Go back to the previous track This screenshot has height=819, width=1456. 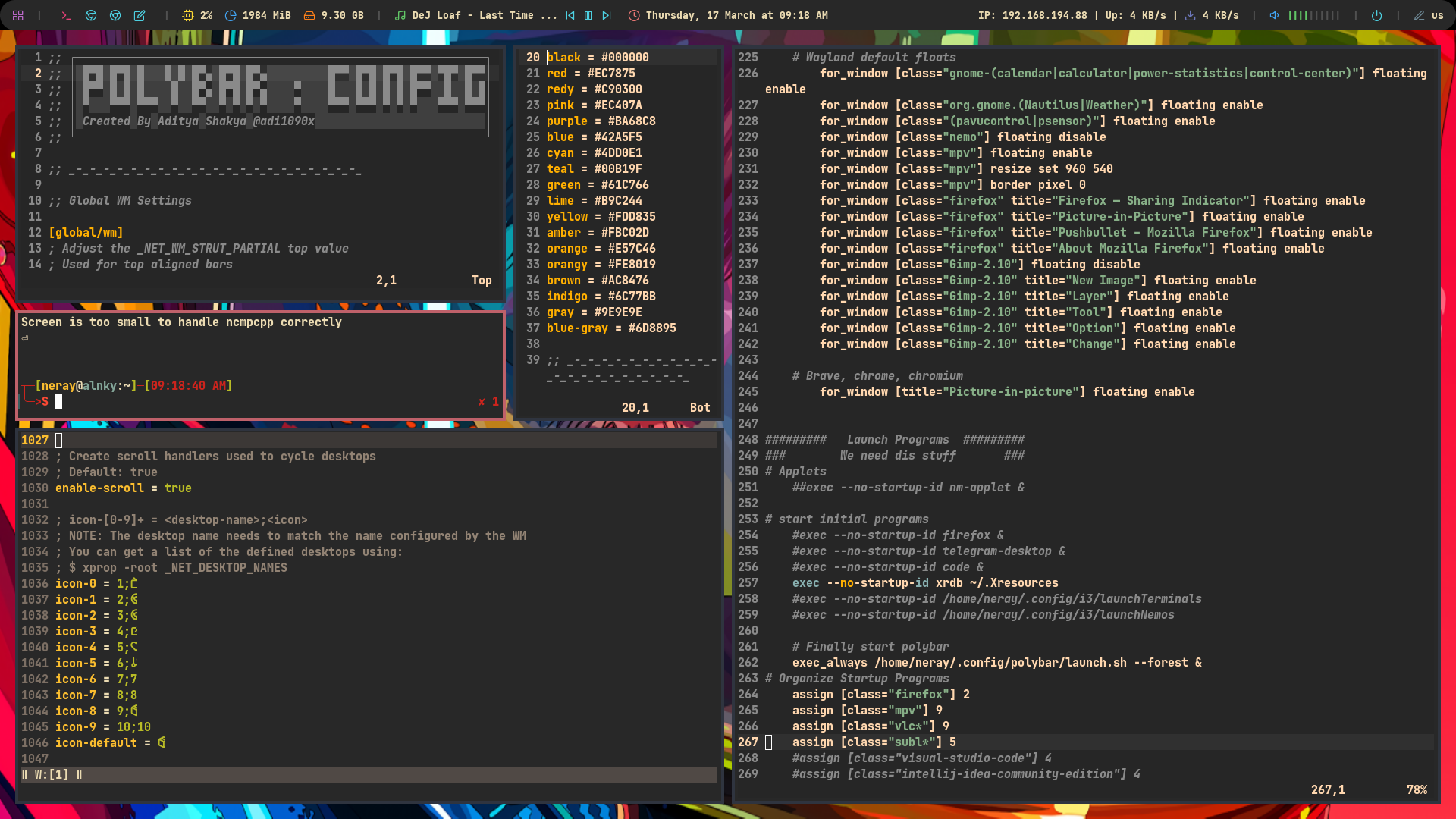click(x=570, y=15)
